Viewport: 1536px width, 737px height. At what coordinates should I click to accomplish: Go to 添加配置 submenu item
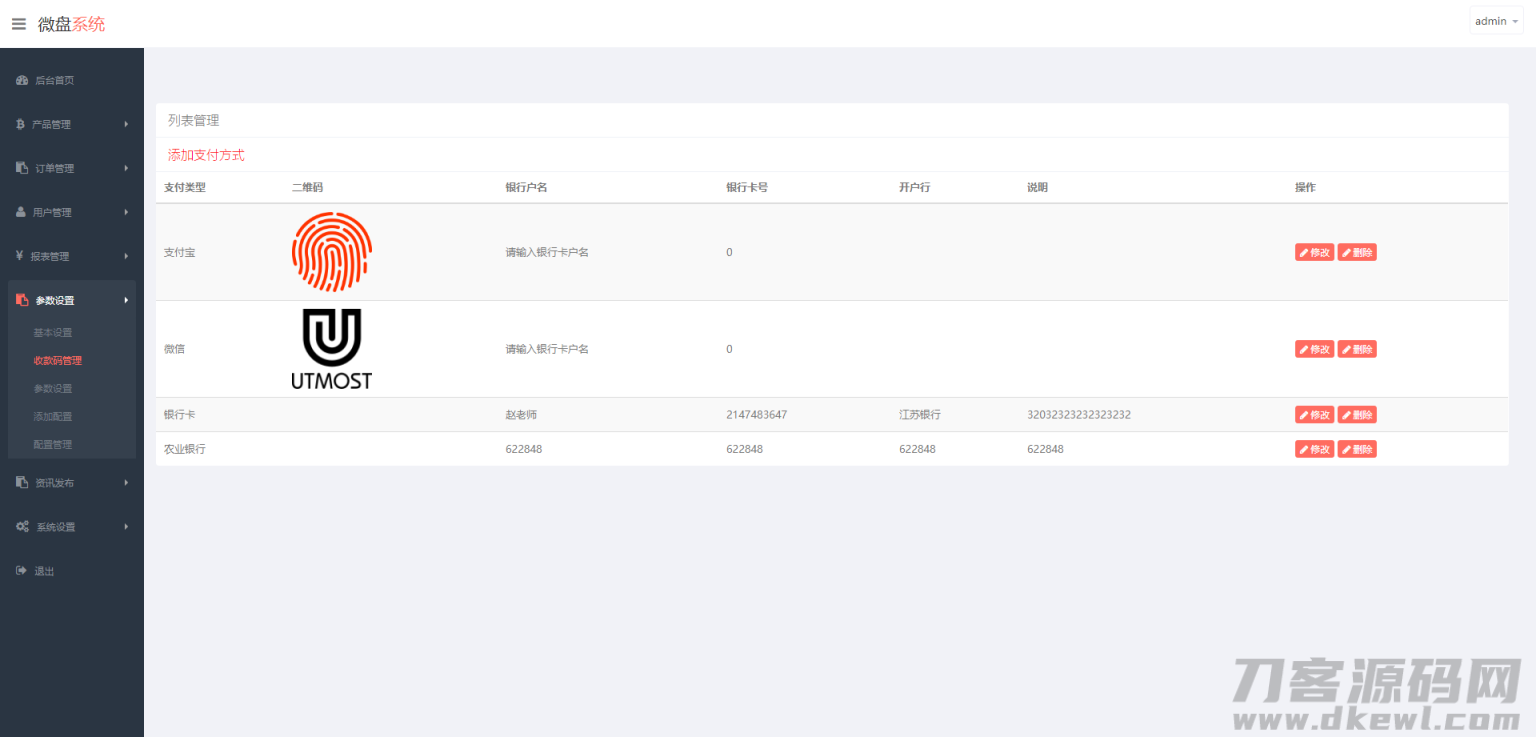[53, 417]
